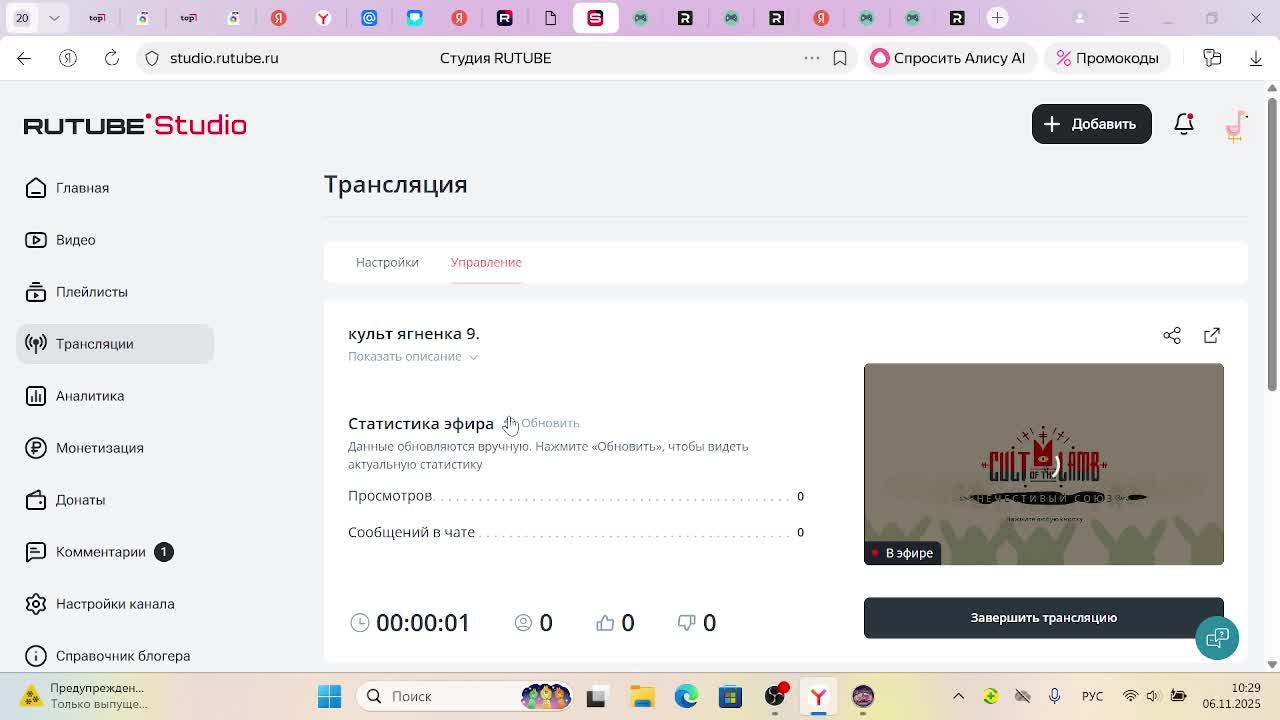Click Сообщений в чате statistic row
This screenshot has height=720, width=1280.
point(576,532)
